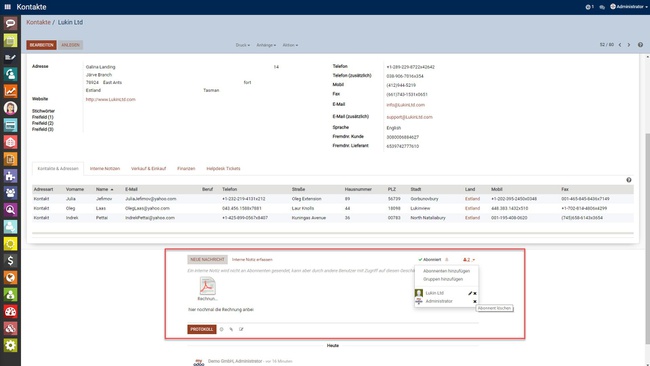Open the Administrator user menu
650x366 pixels.
(629, 7)
